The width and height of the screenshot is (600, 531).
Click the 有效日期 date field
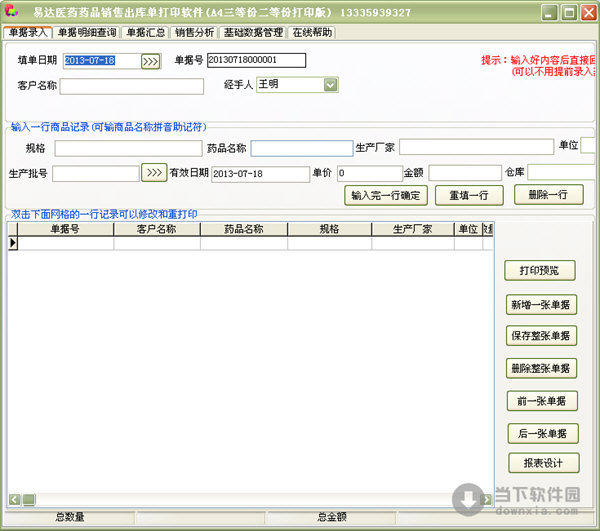[x=260, y=174]
